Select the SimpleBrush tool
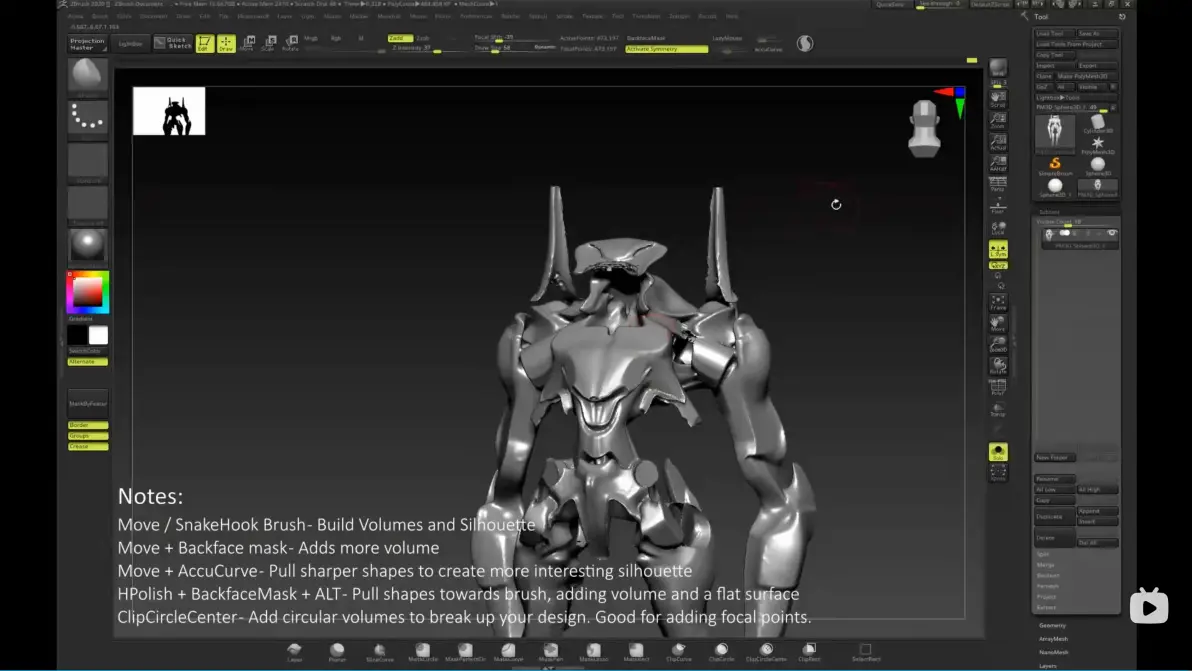The image size is (1192, 671). tap(1055, 166)
